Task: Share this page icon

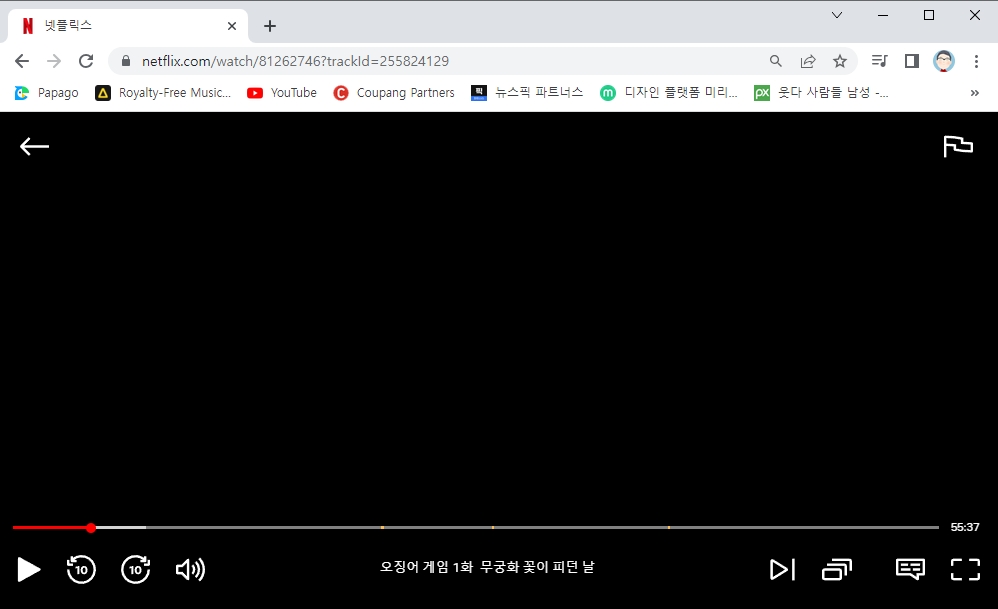Action: [808, 61]
